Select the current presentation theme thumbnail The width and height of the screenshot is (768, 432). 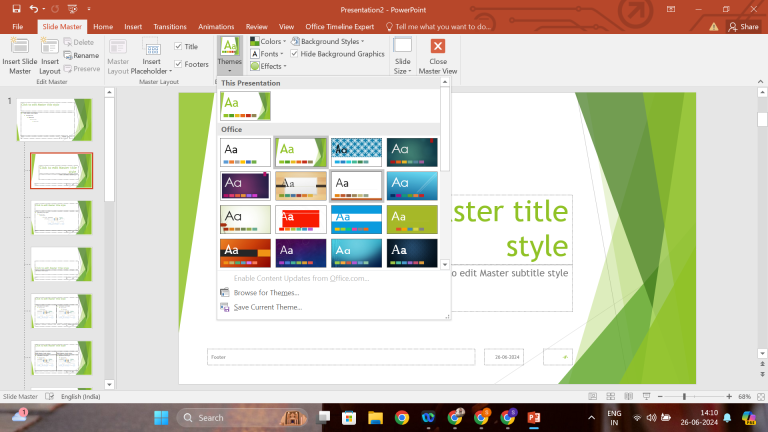245,106
